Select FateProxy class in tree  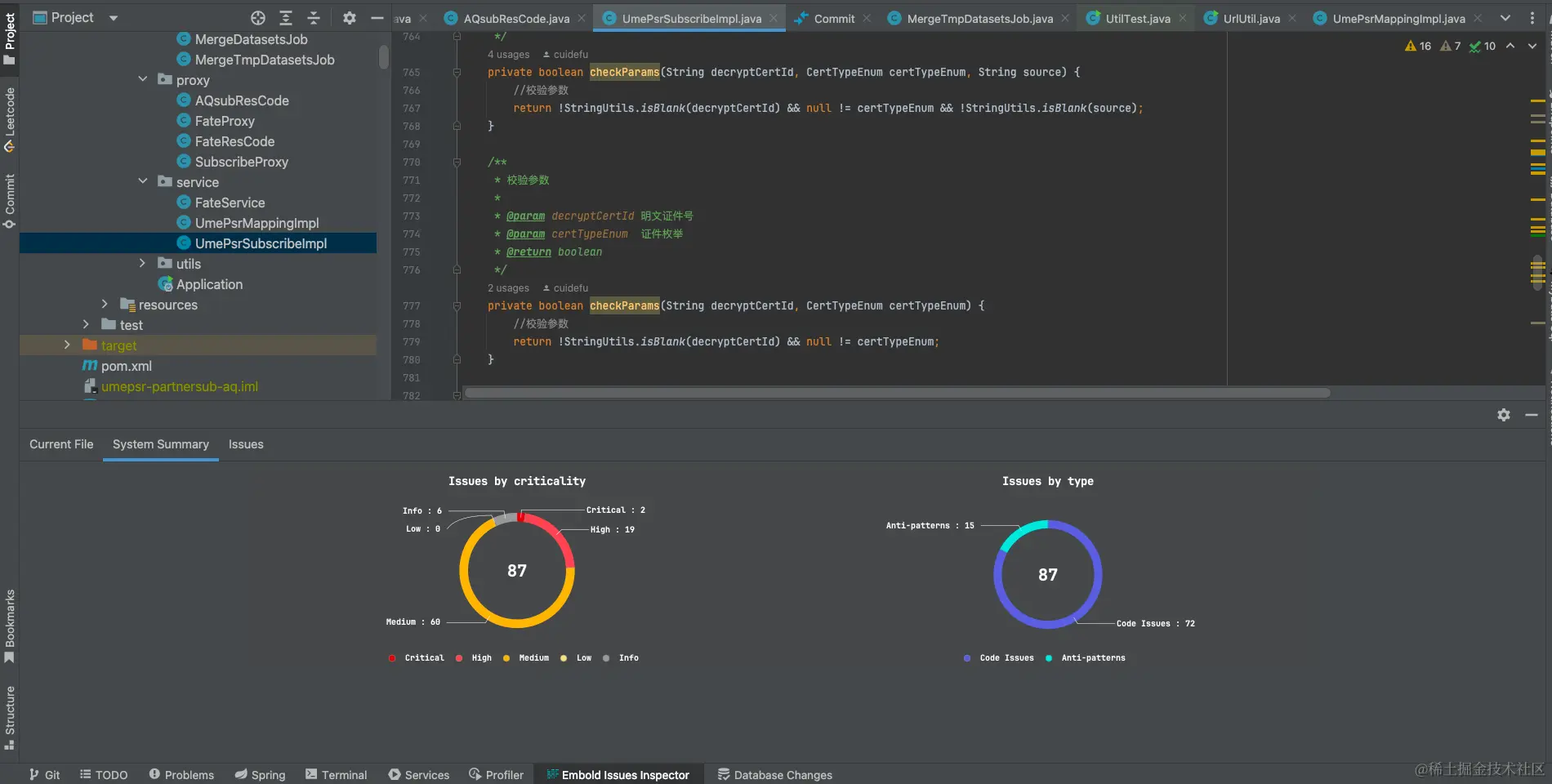(225, 121)
